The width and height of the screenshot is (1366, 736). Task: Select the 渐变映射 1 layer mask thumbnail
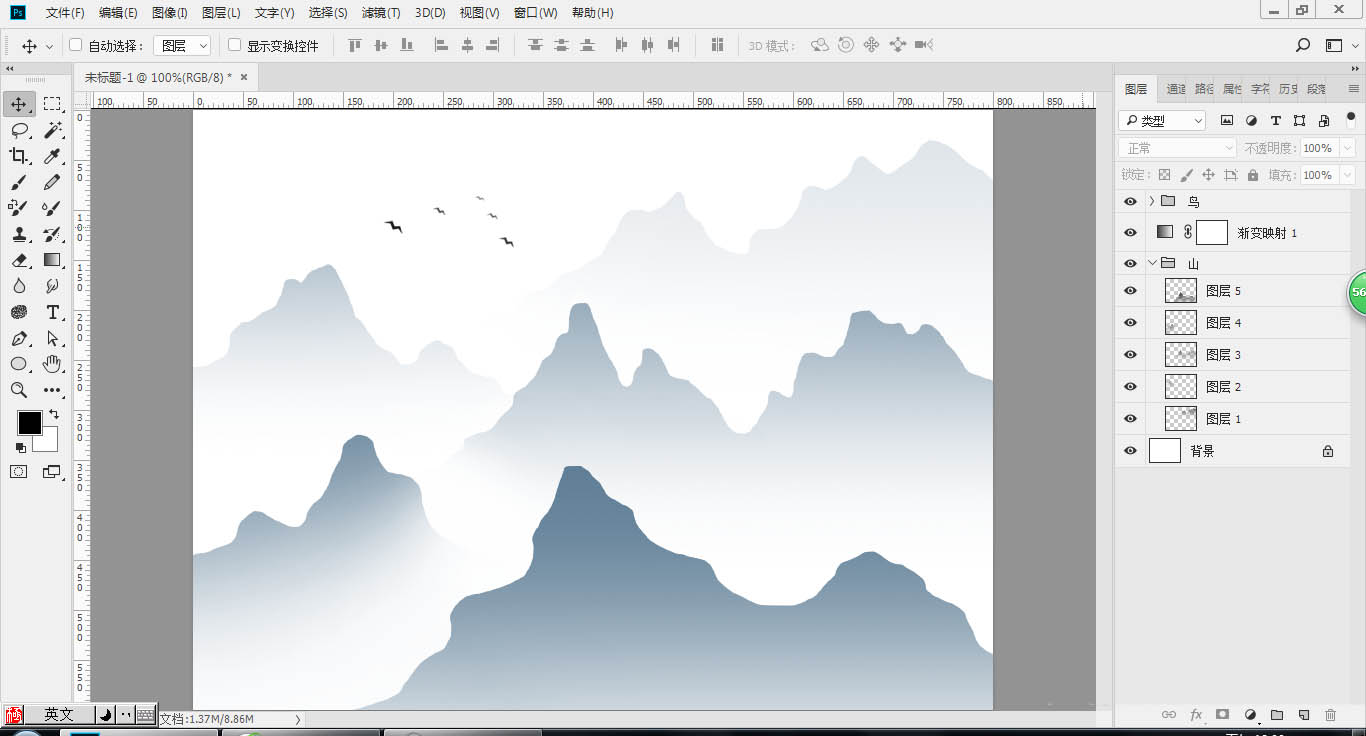(1212, 232)
